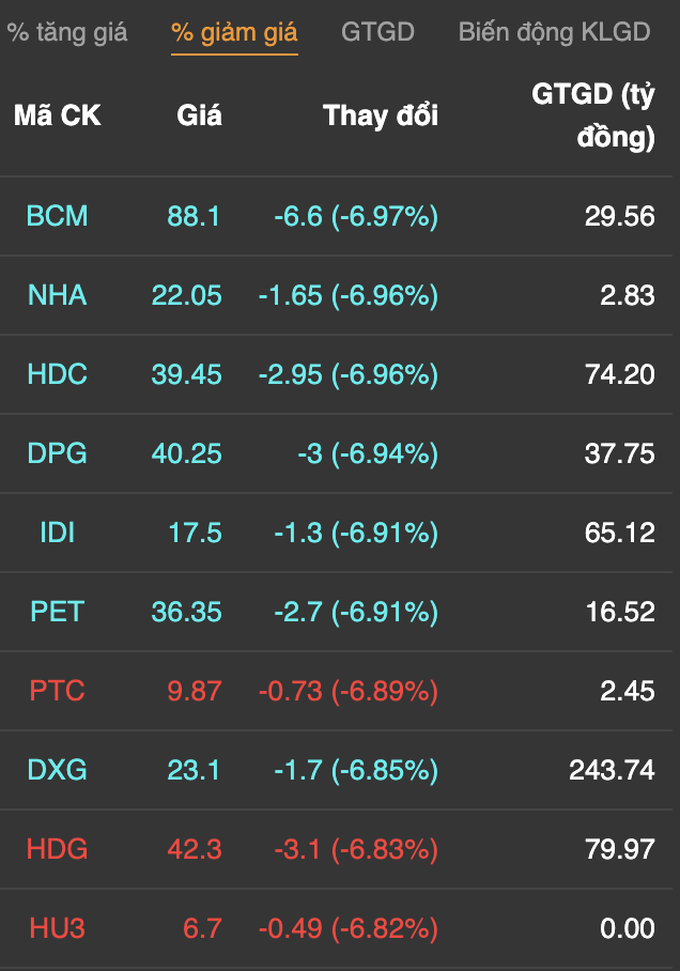Click BCM price change -6.6 (-6.97%)

point(356,216)
